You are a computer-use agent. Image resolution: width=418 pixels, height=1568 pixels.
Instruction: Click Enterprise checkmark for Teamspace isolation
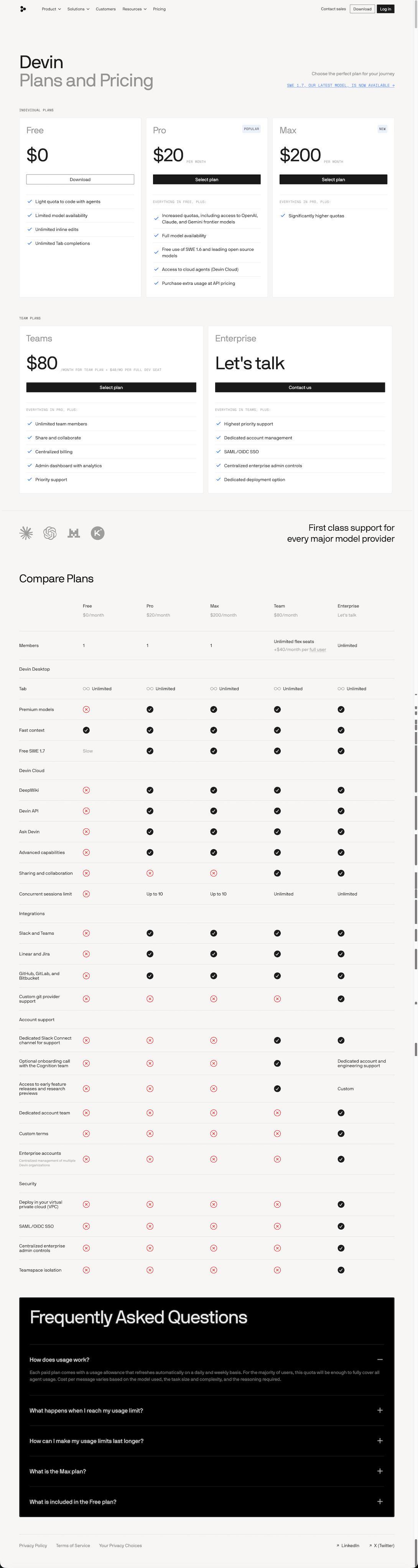(341, 1270)
